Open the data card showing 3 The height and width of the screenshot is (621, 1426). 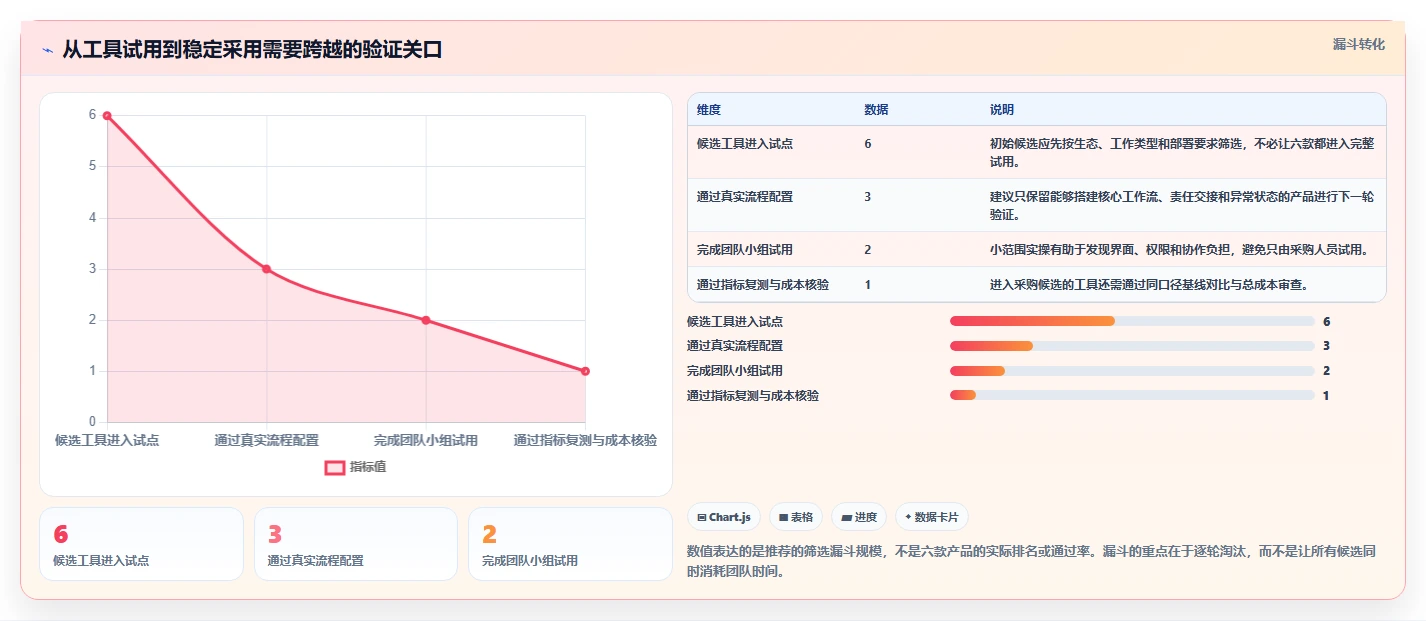click(355, 544)
